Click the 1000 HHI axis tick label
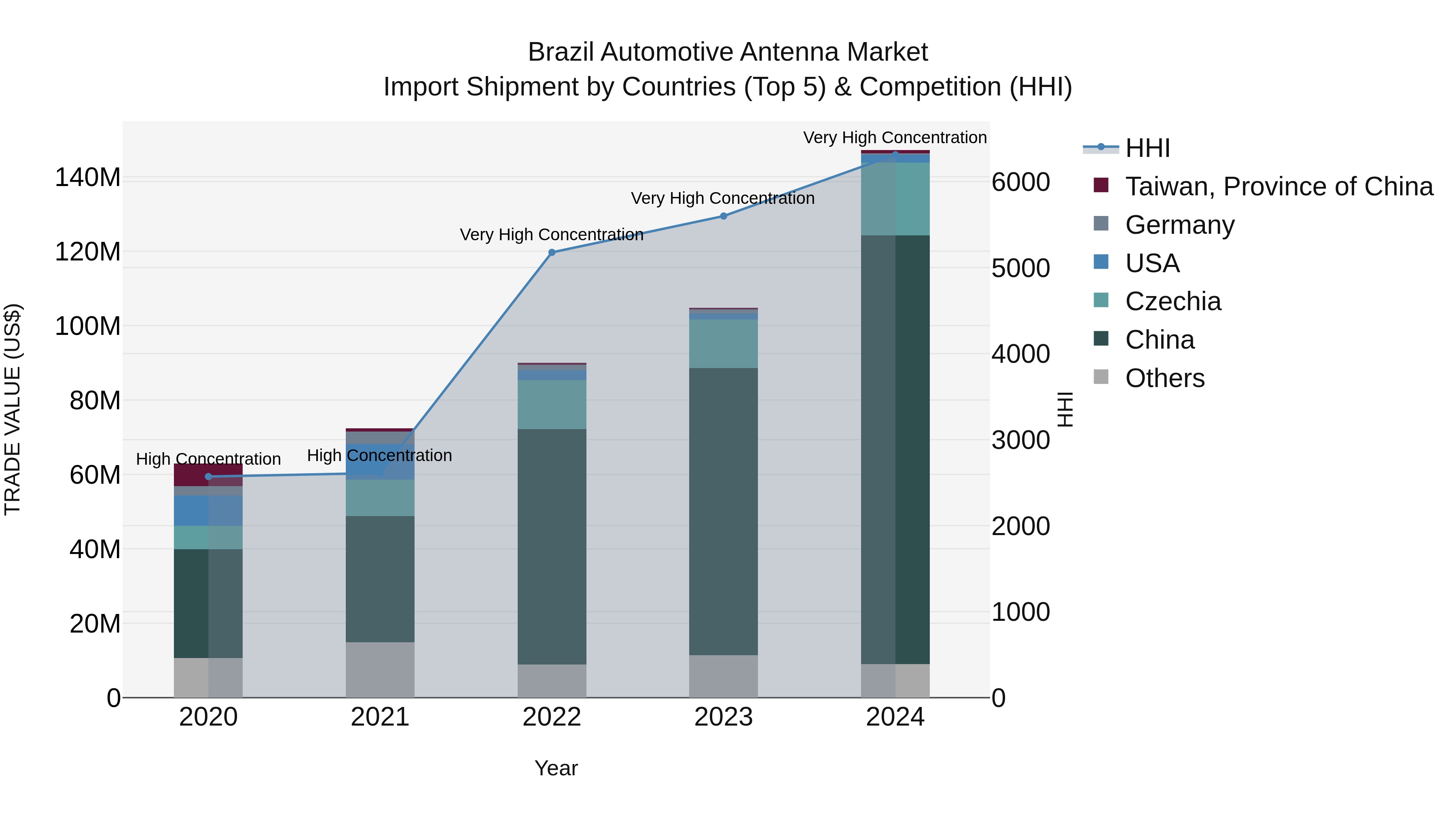 [1021, 612]
